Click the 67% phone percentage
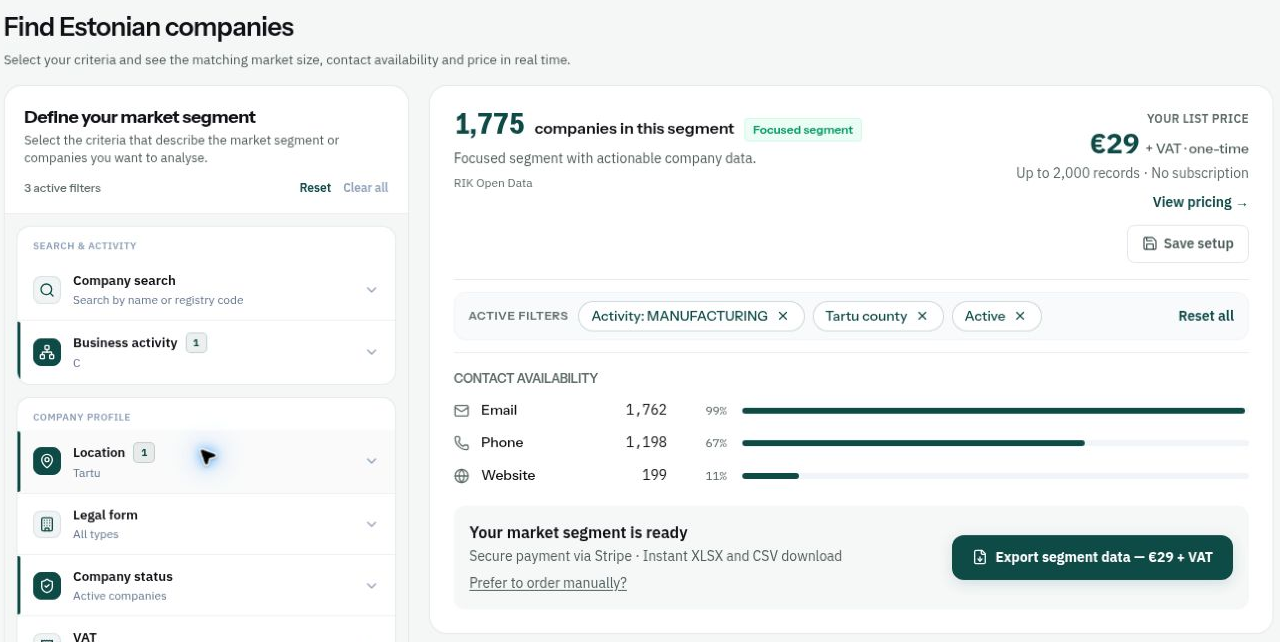Screen dimensions: 1280x642 (x=716, y=443)
